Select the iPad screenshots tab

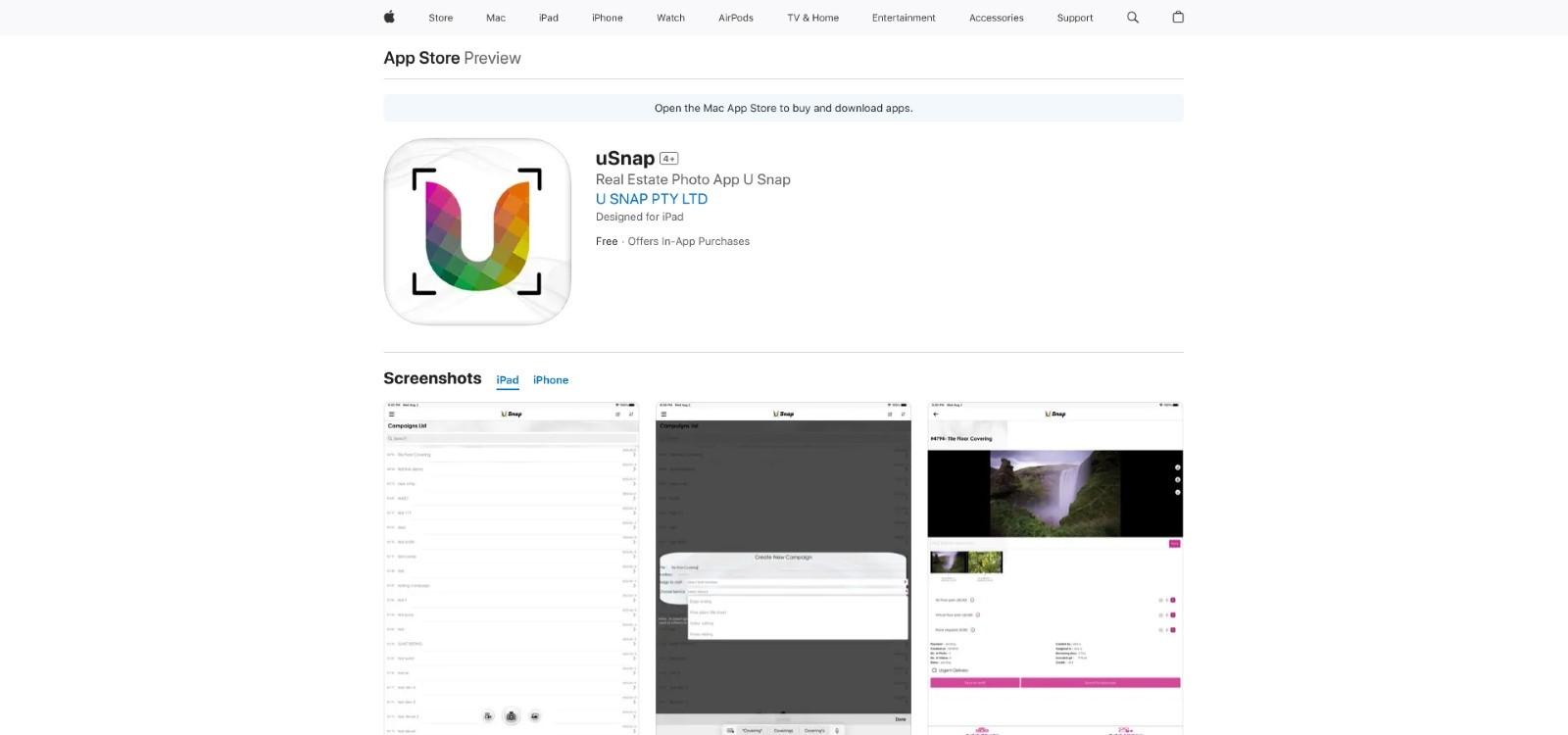[508, 380]
